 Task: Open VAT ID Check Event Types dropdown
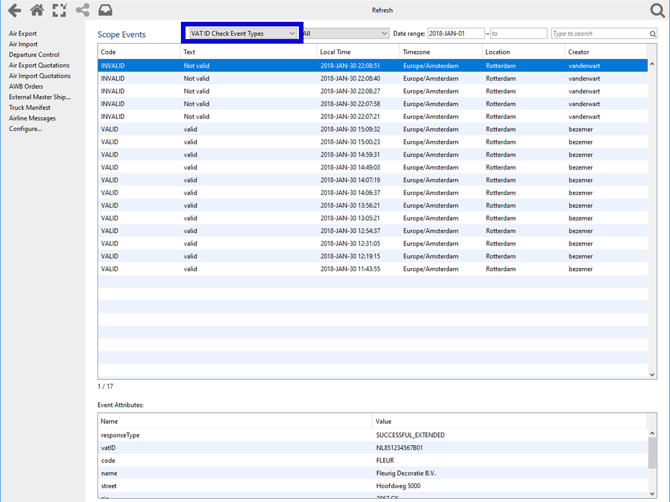[x=243, y=34]
